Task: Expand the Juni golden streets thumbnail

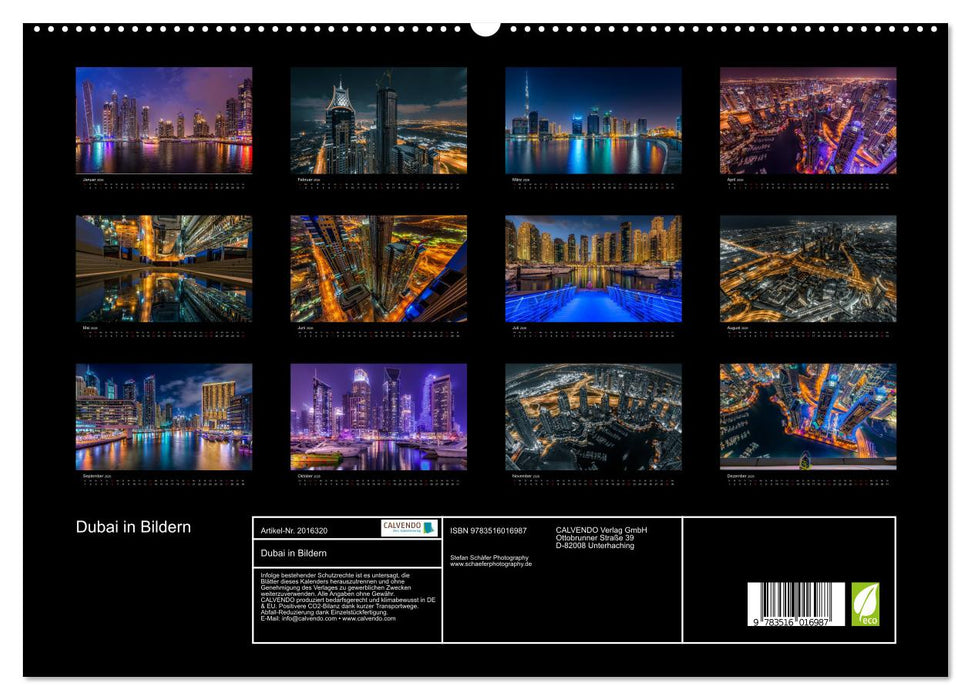Action: (x=376, y=270)
